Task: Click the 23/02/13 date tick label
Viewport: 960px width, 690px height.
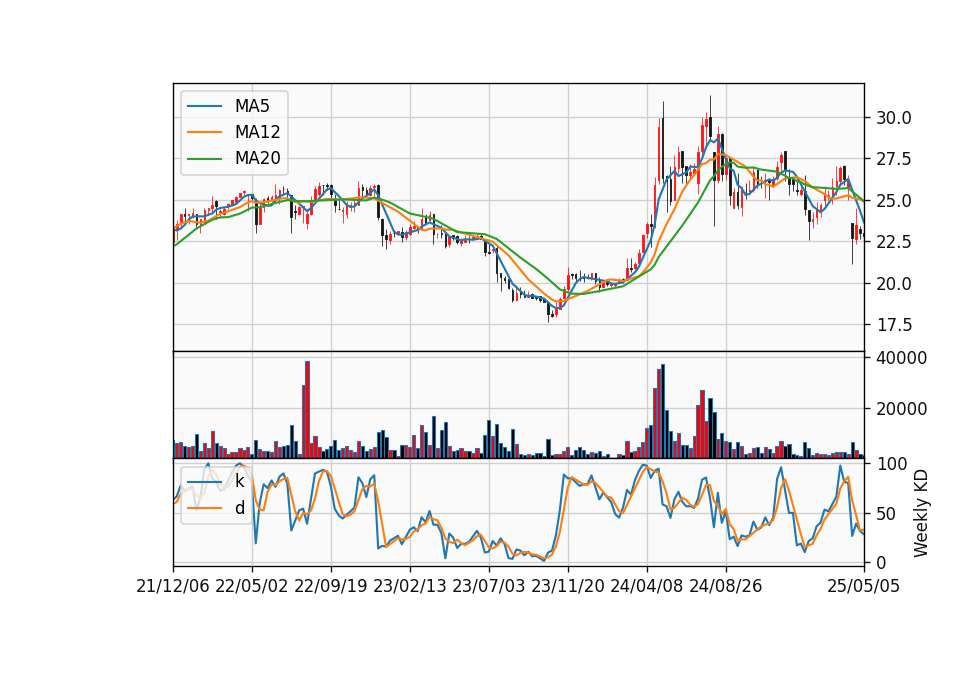Action: 410,586
